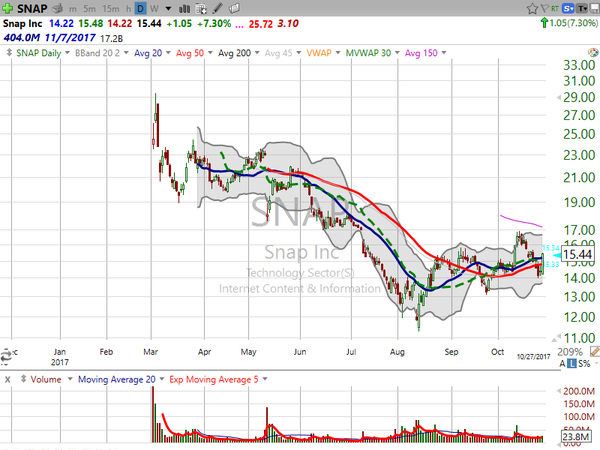The height and width of the screenshot is (450, 600).
Task: Click the high price 15.48
Action: coord(91,24)
